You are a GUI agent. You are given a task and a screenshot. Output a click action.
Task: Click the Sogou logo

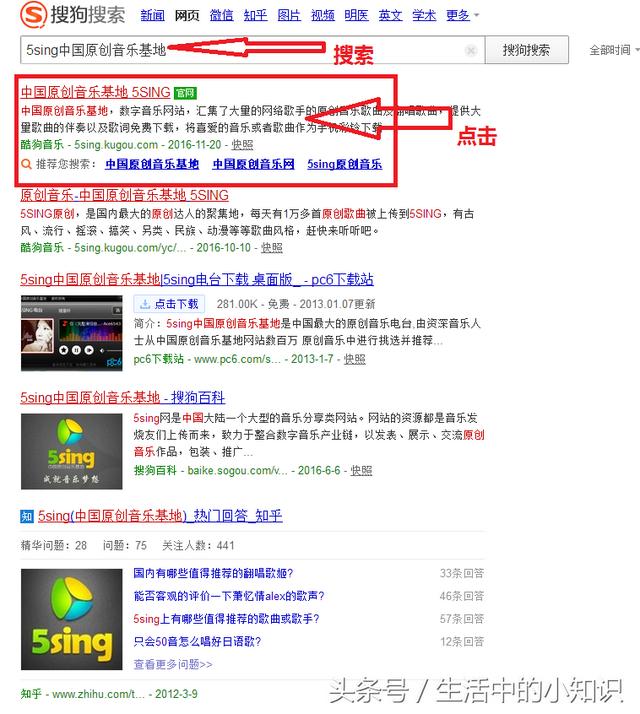point(73,15)
